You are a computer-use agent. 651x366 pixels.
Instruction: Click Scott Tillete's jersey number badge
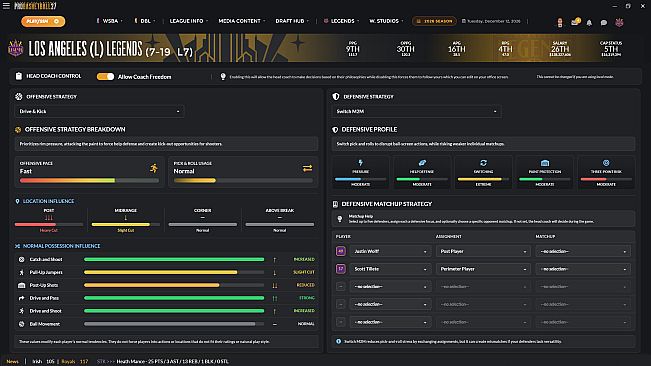point(341,269)
